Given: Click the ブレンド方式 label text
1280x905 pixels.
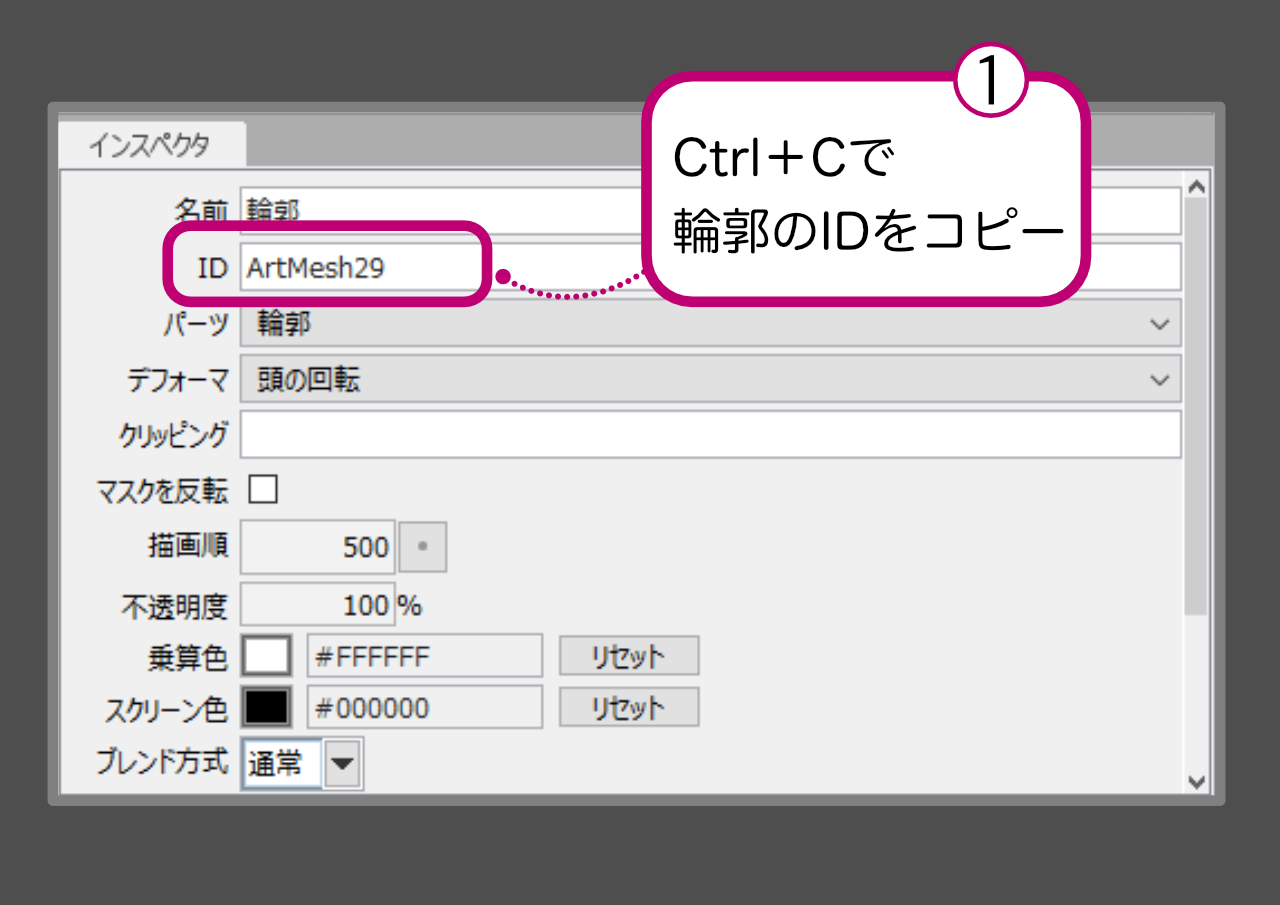Looking at the screenshot, I should point(163,763).
